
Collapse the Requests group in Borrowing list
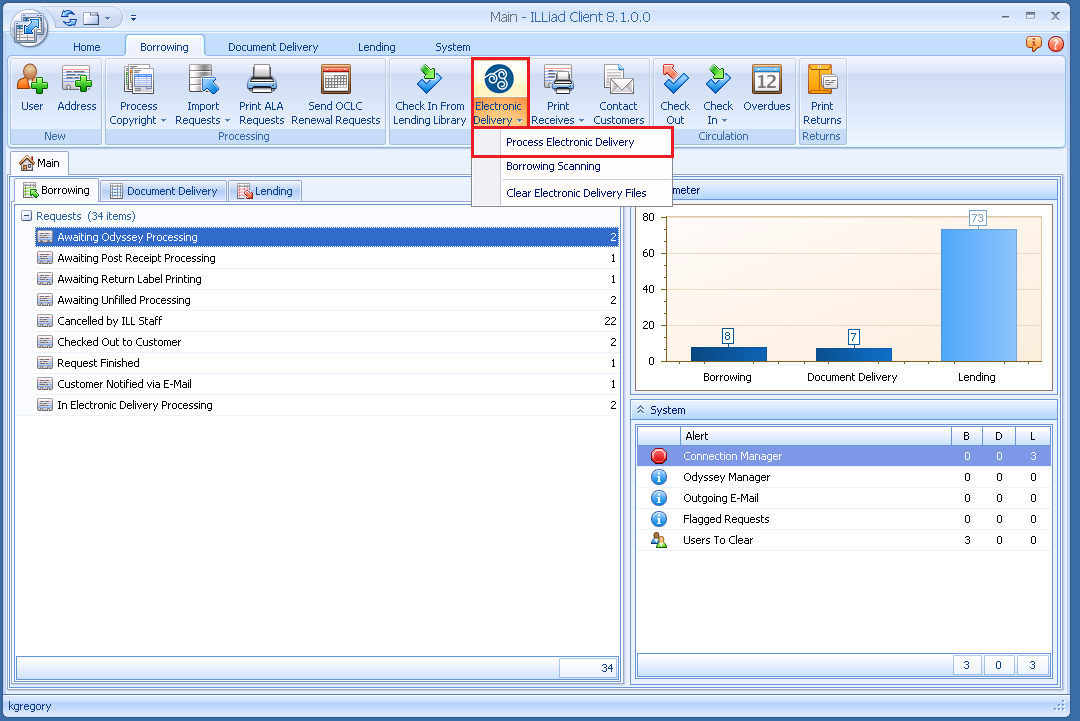pos(22,216)
